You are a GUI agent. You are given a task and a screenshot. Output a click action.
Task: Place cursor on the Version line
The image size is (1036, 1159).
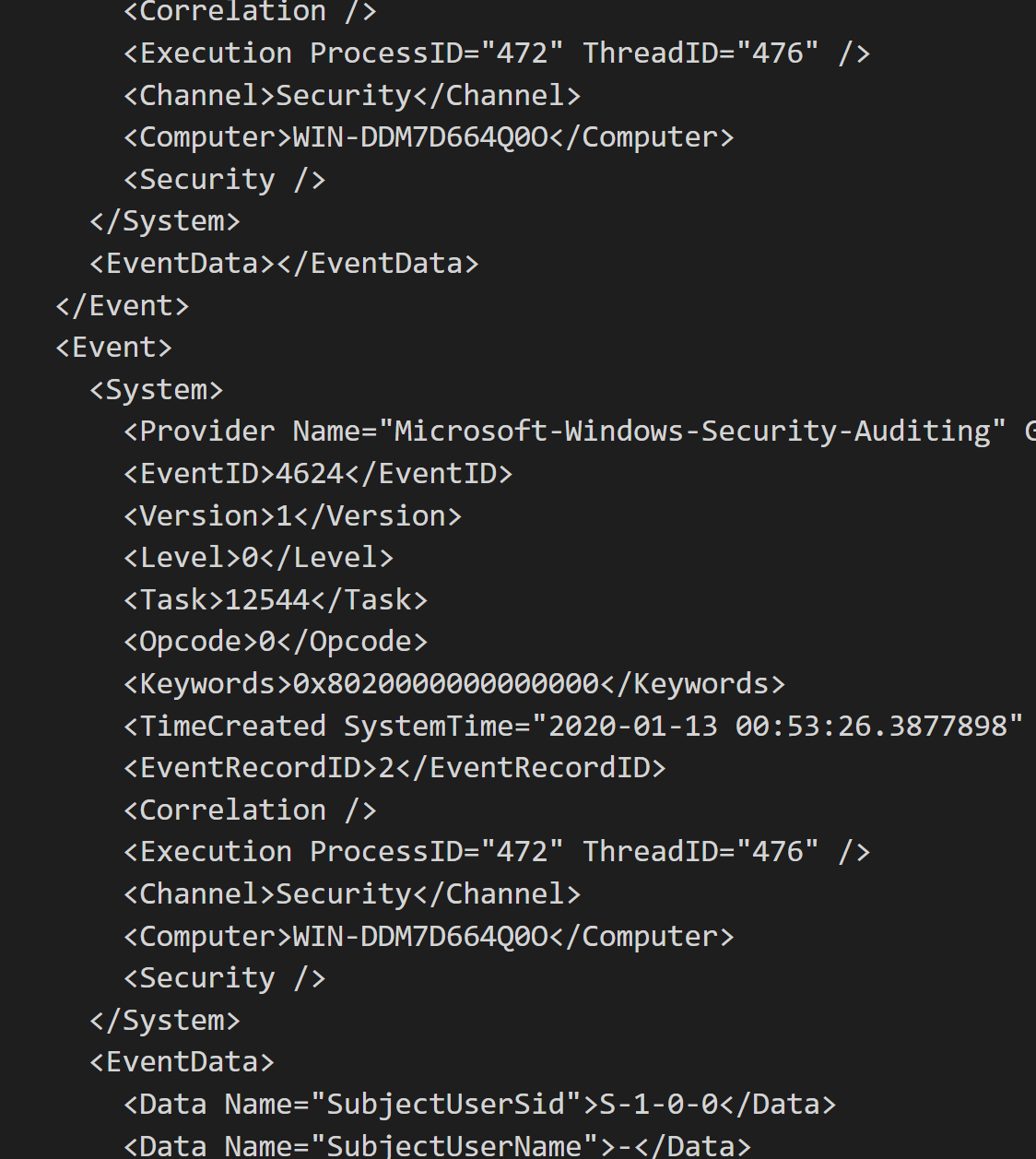(x=292, y=516)
